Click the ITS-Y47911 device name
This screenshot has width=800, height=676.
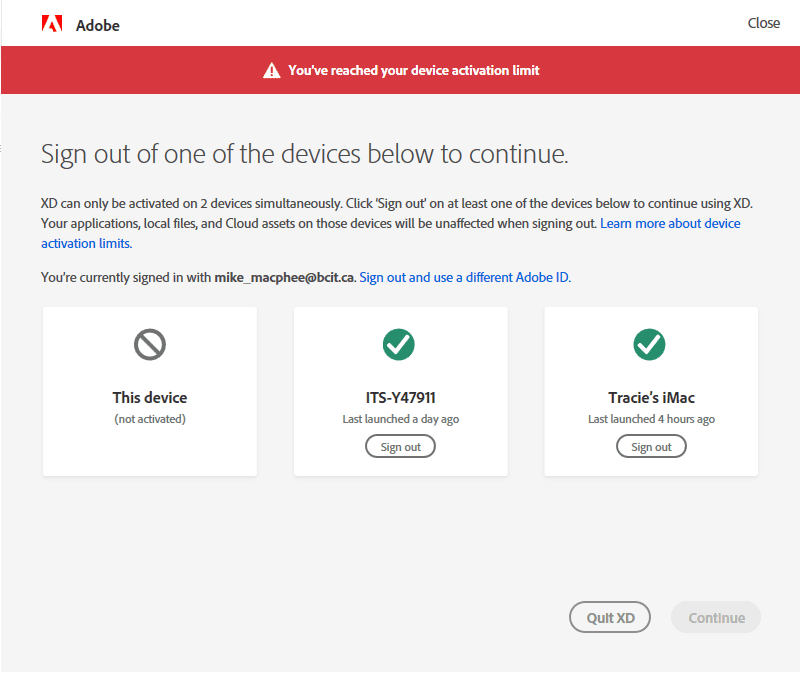(x=401, y=397)
